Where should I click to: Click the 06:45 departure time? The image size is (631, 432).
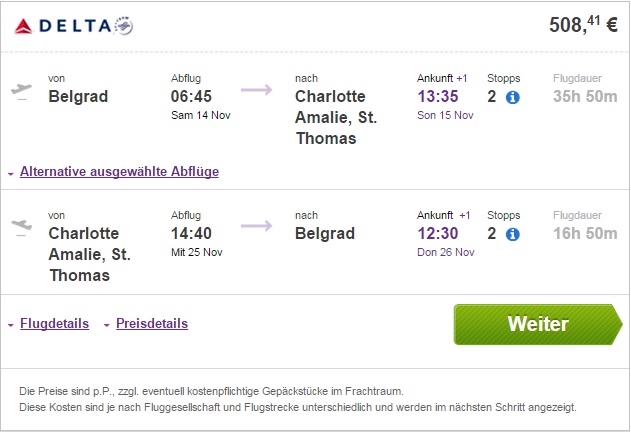tap(192, 97)
